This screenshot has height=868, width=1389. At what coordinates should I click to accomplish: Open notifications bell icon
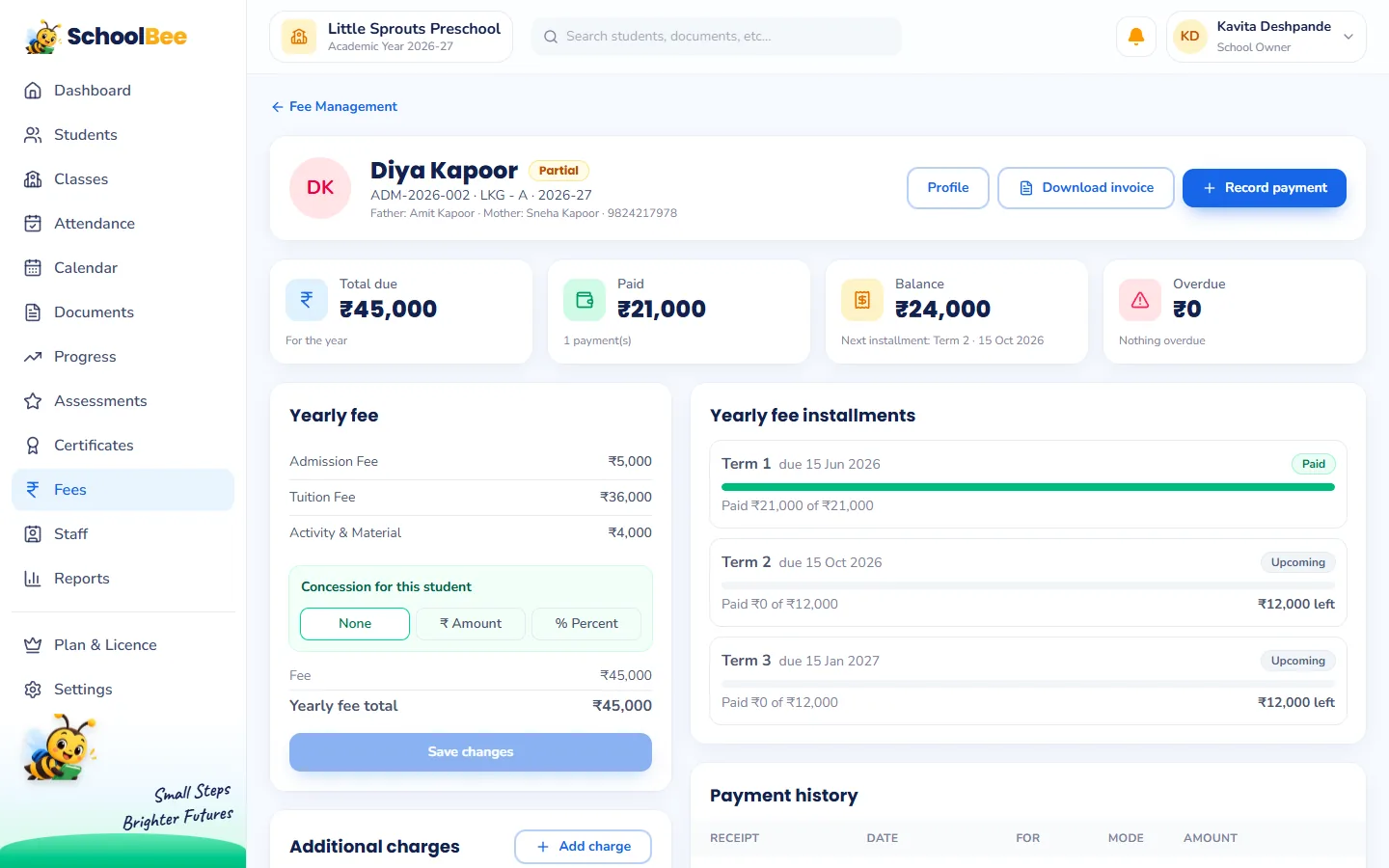pos(1136,37)
